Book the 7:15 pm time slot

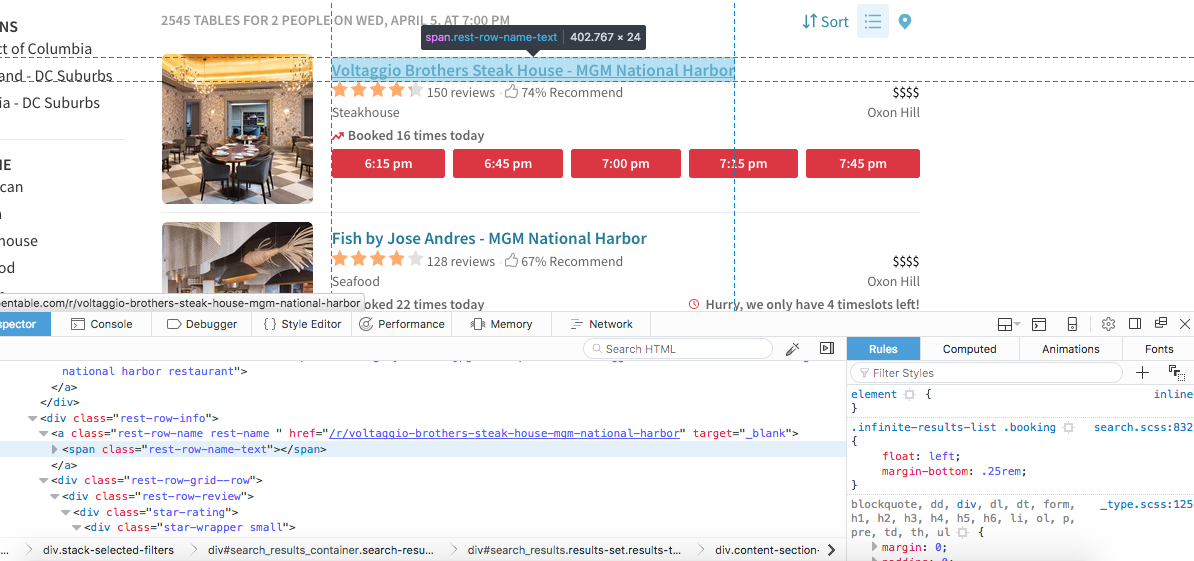point(743,164)
